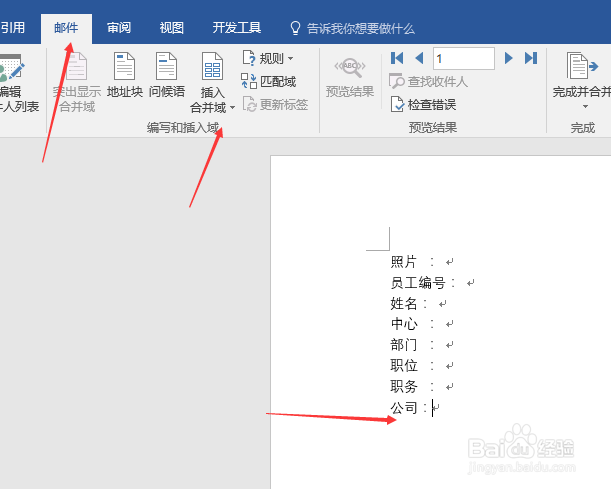Click the record number input field
611x489 pixels.
click(464, 58)
